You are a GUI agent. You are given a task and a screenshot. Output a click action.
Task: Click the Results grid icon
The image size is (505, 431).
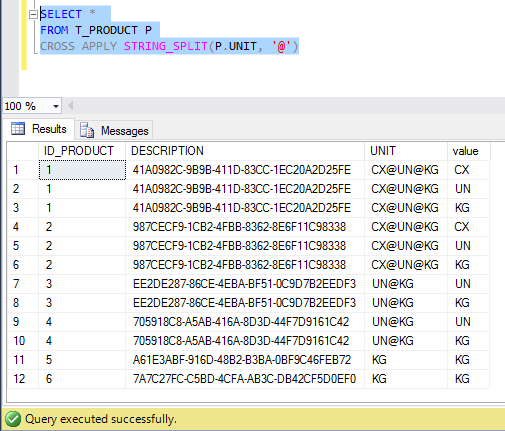click(18, 129)
